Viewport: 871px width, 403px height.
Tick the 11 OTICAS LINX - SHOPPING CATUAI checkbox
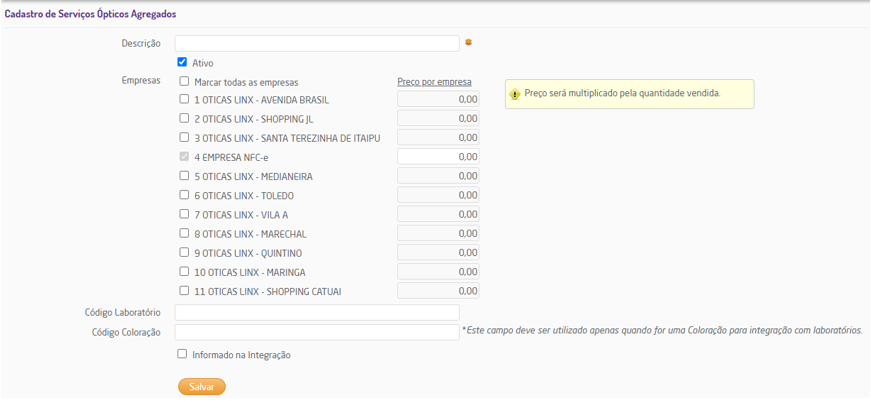[x=184, y=290]
